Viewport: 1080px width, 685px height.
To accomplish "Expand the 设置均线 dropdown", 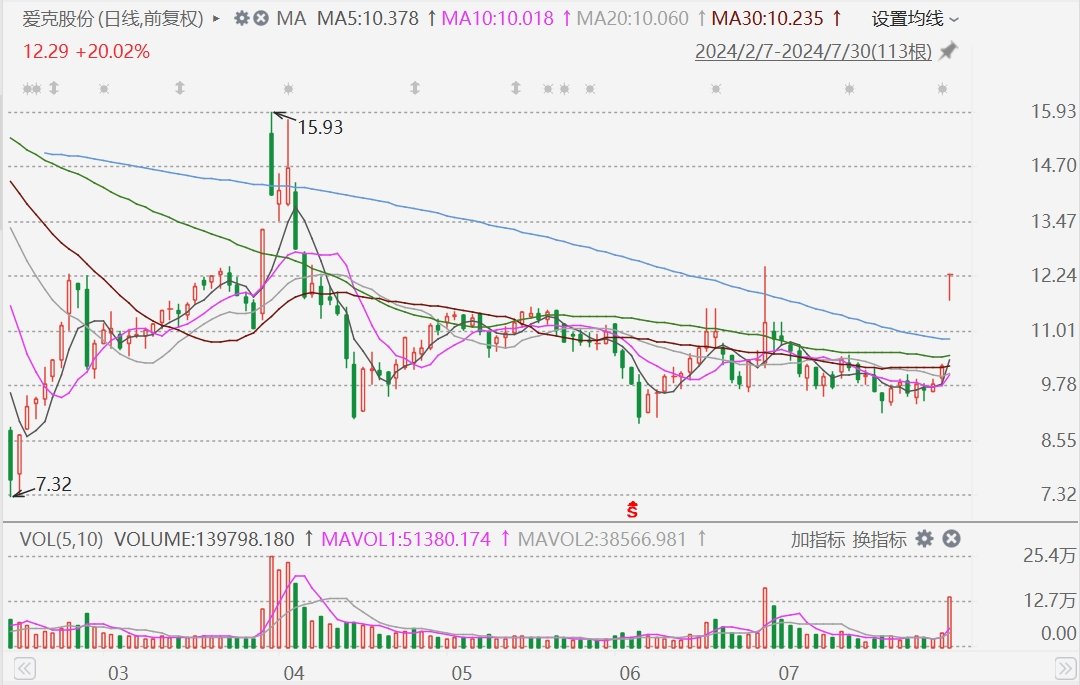I will point(914,19).
